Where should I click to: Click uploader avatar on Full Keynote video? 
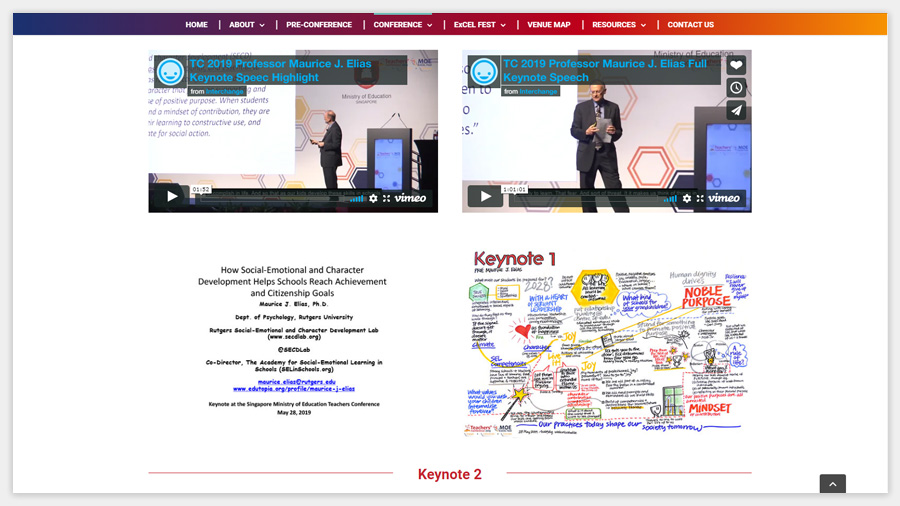coord(484,72)
